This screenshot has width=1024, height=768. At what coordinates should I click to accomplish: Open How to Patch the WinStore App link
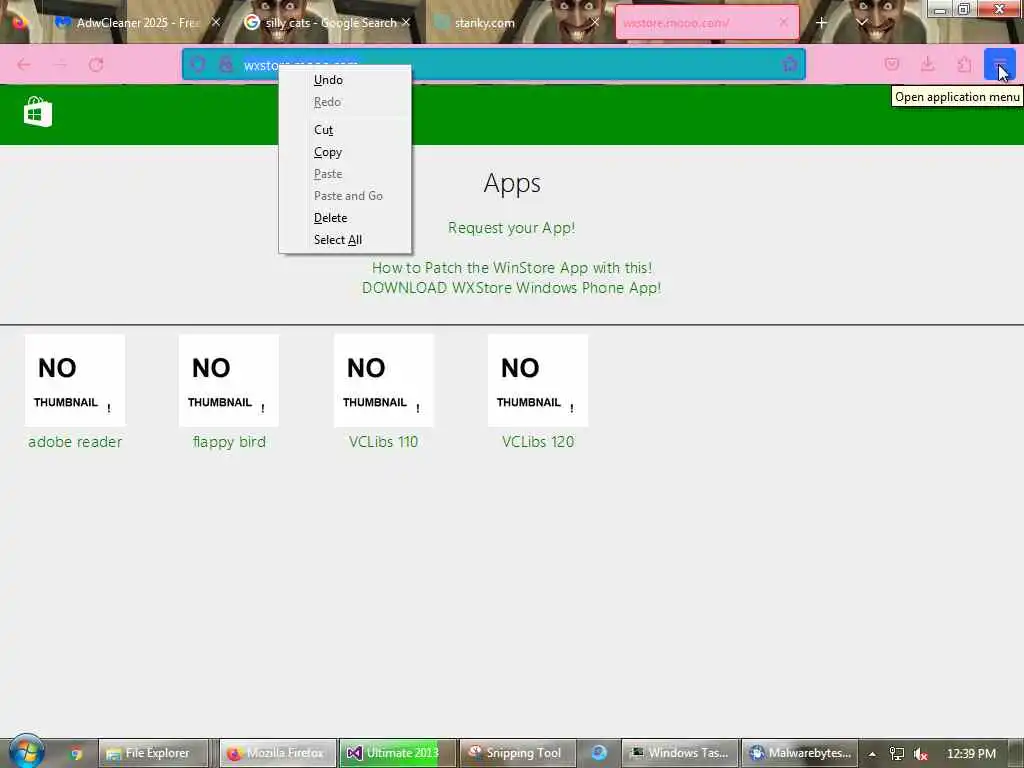coord(511,268)
